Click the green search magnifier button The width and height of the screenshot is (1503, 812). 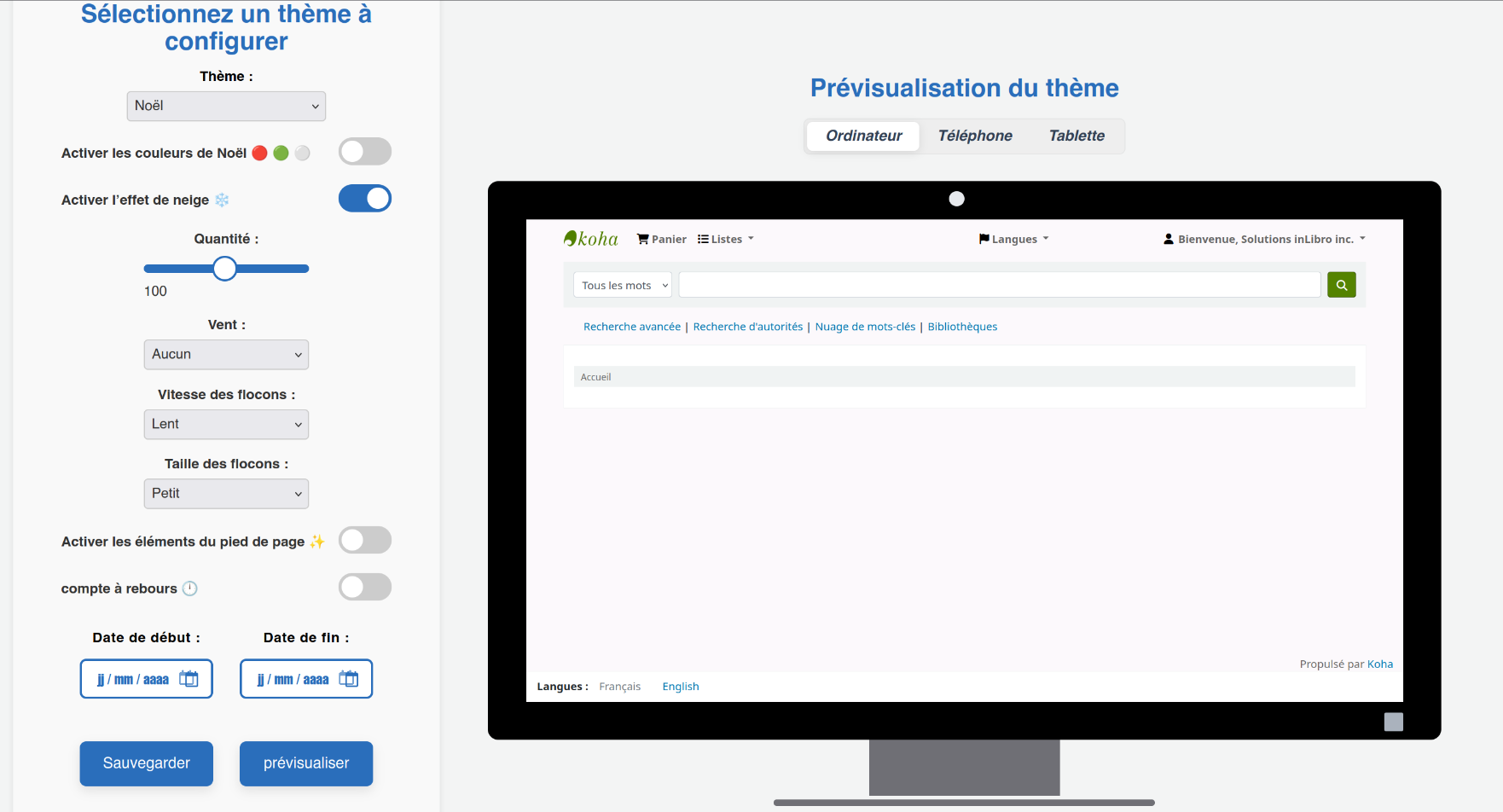coord(1341,285)
